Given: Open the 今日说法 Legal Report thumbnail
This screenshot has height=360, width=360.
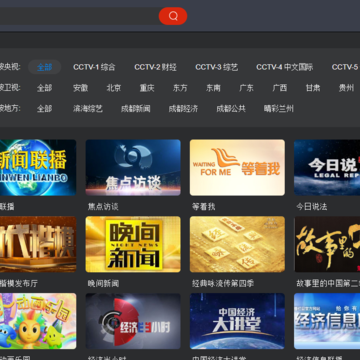Looking at the screenshot, I should click(x=327, y=167).
